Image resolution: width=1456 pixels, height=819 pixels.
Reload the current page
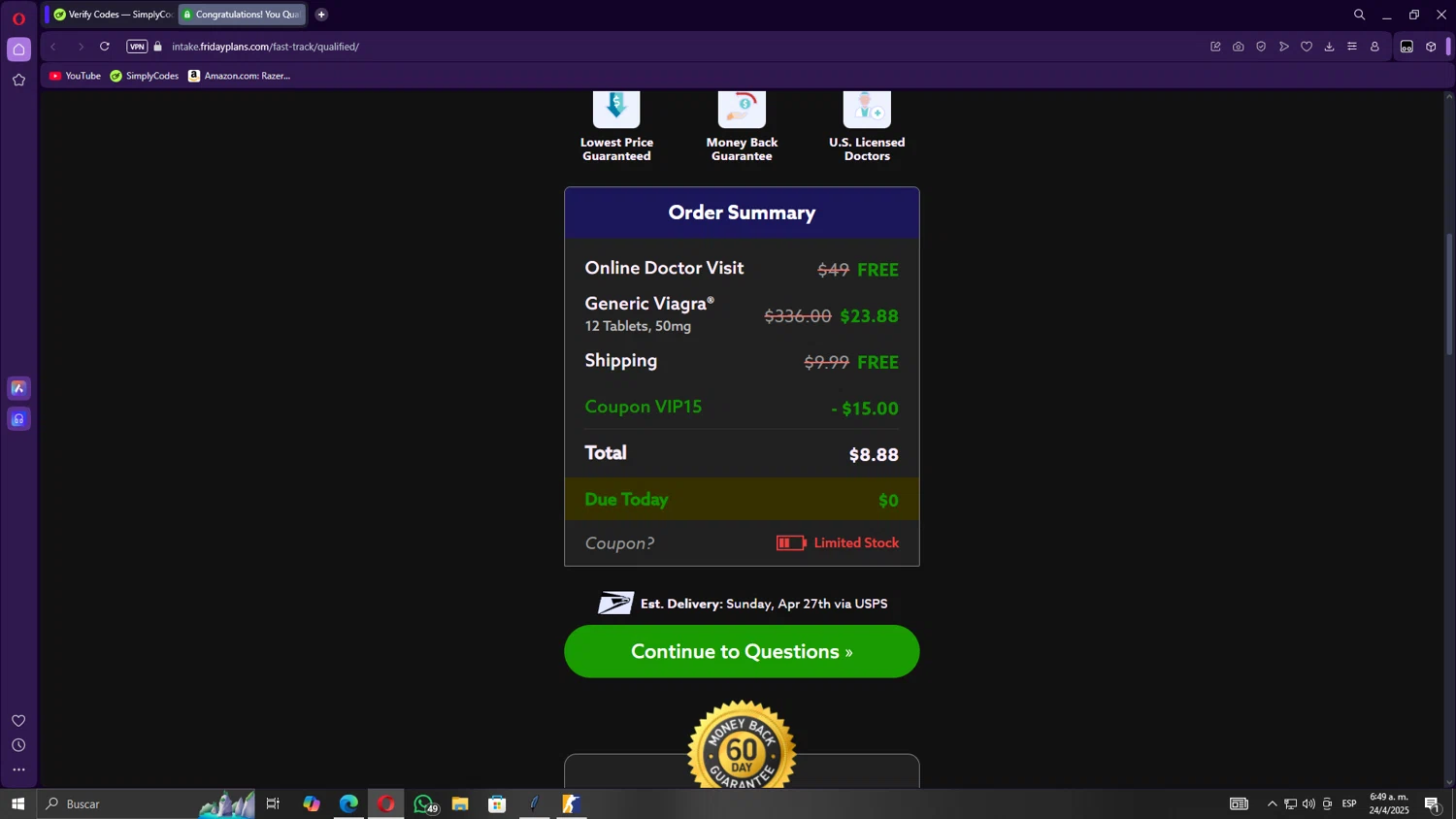tap(105, 47)
